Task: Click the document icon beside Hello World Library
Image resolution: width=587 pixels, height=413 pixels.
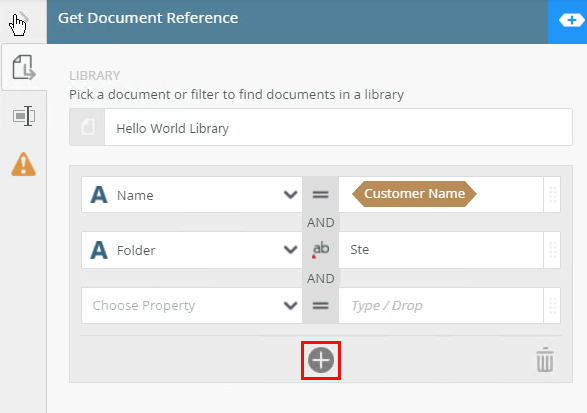Action: pyautogui.click(x=87, y=127)
